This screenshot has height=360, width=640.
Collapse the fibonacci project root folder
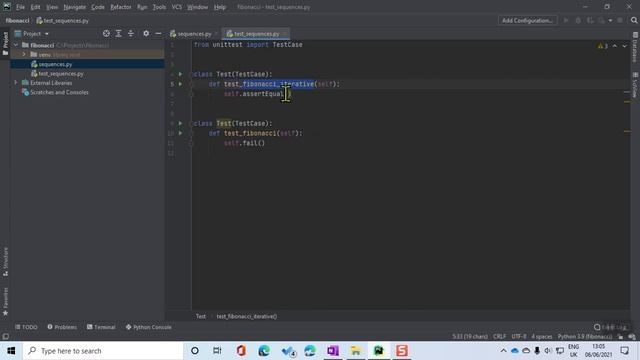tap(16, 45)
